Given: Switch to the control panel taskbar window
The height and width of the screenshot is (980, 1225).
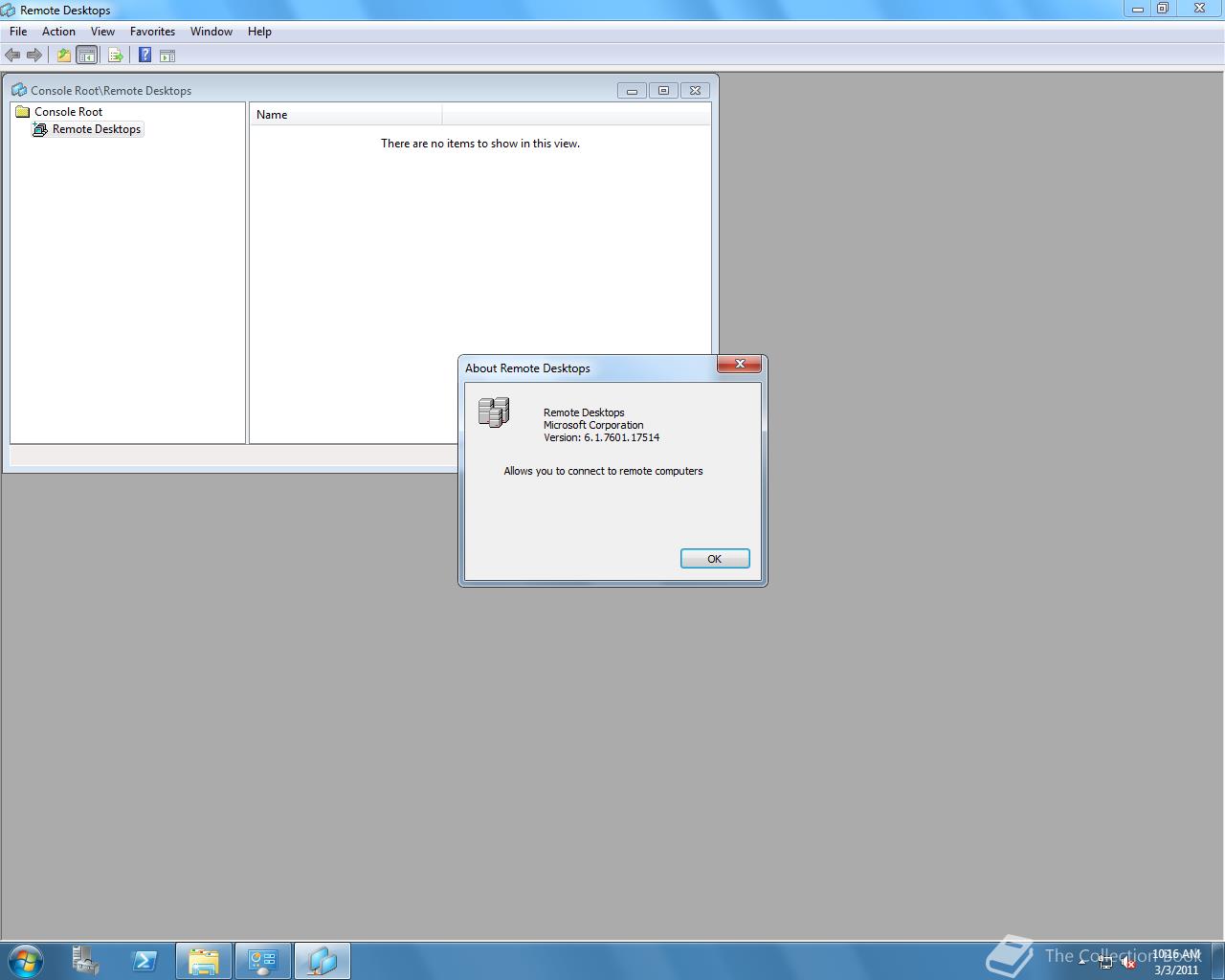Looking at the screenshot, I should pos(263,961).
